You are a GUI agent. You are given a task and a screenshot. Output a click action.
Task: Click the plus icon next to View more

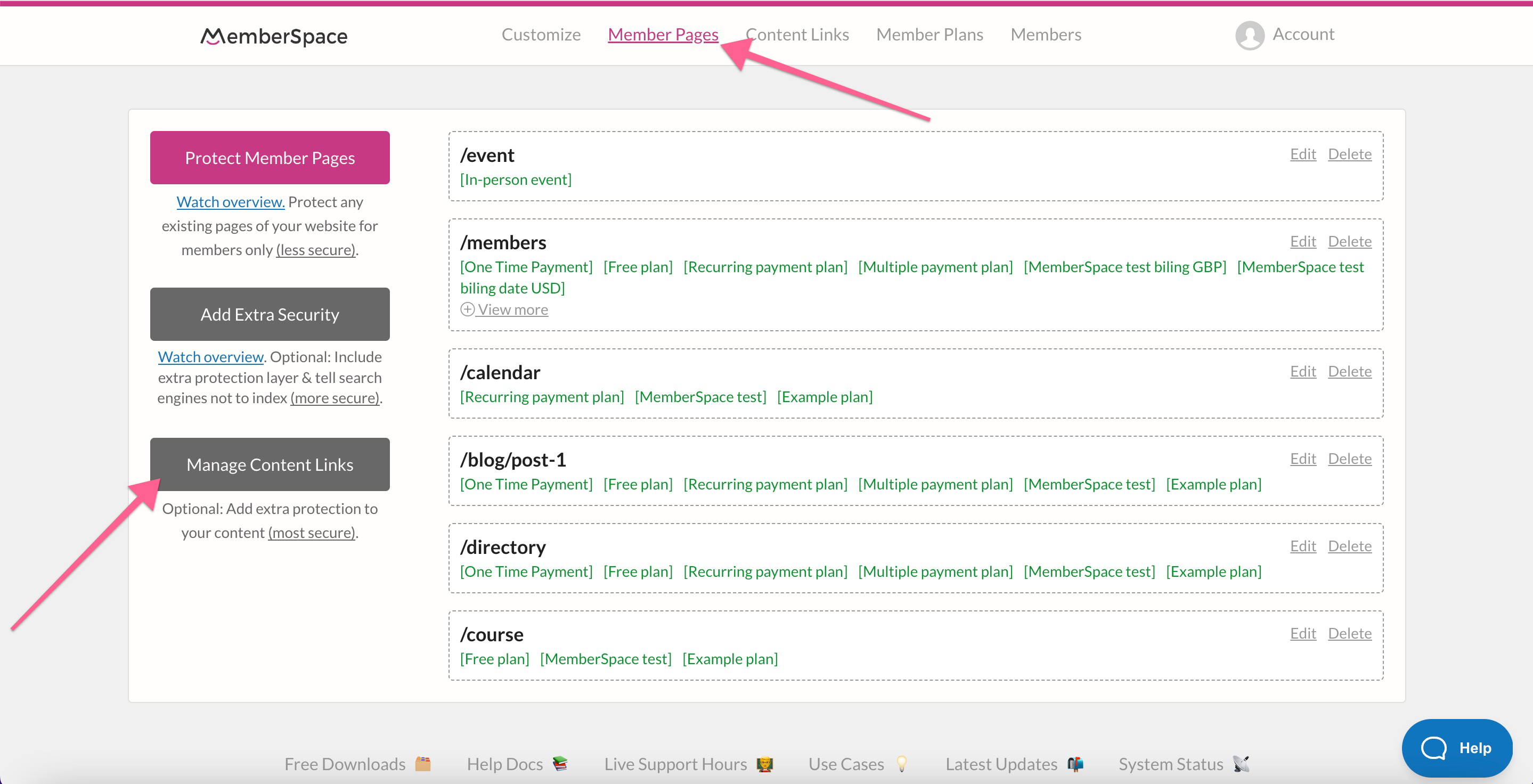pos(467,309)
